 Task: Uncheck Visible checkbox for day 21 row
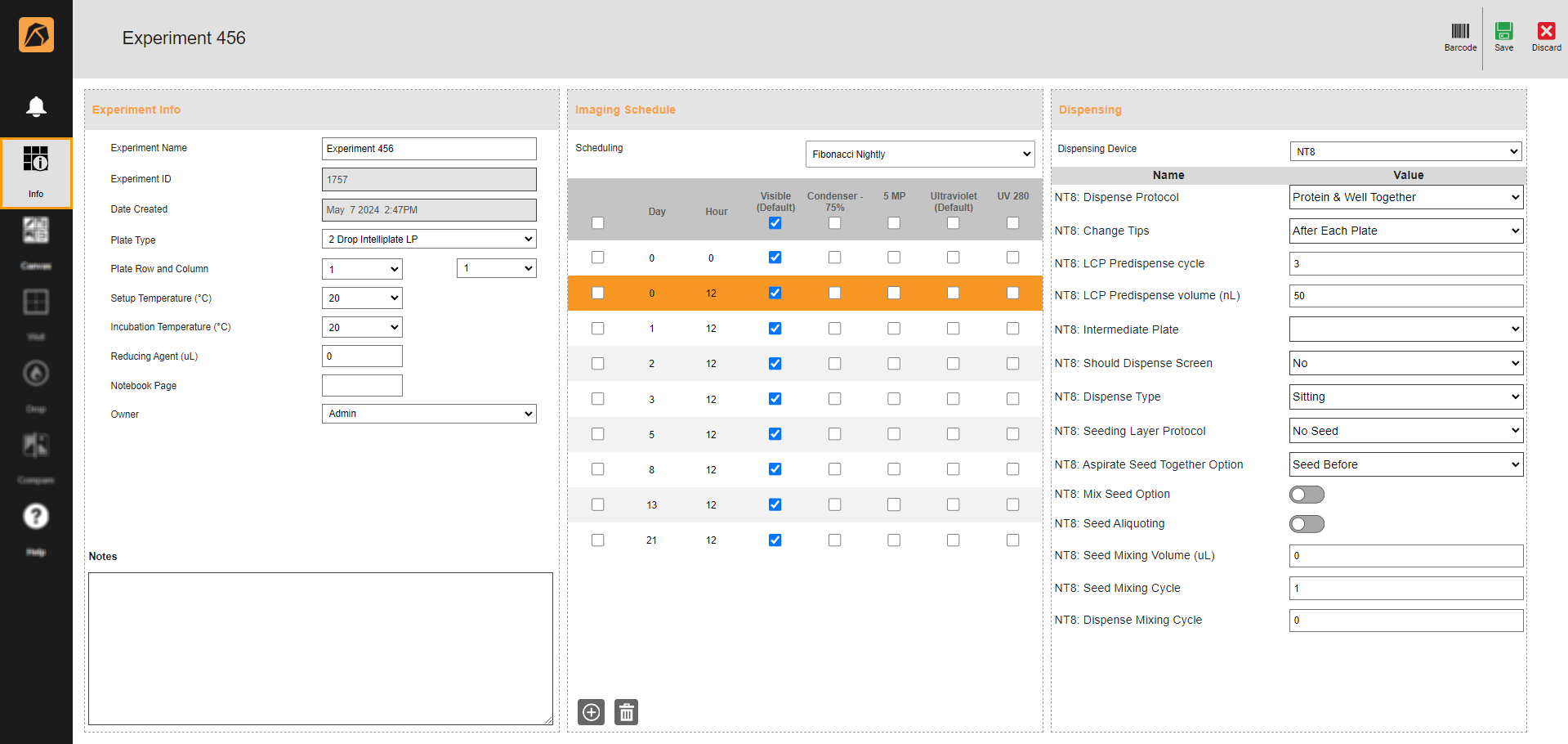click(x=775, y=540)
